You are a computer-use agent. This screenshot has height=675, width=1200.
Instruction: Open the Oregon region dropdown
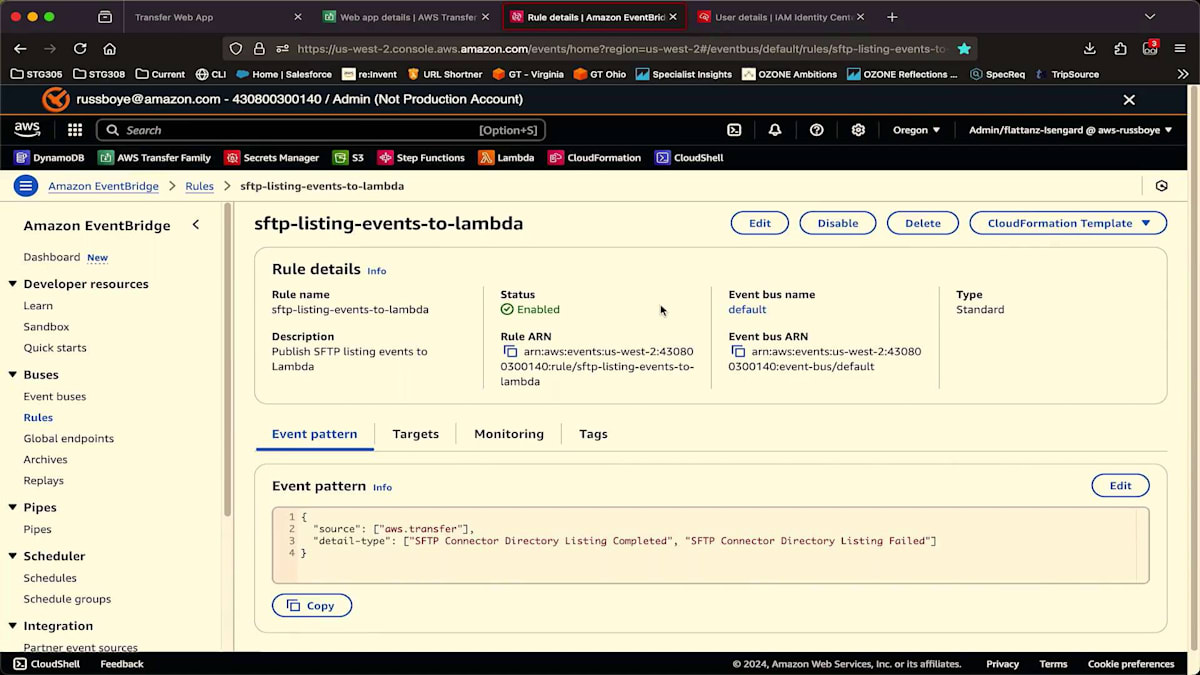coord(917,130)
